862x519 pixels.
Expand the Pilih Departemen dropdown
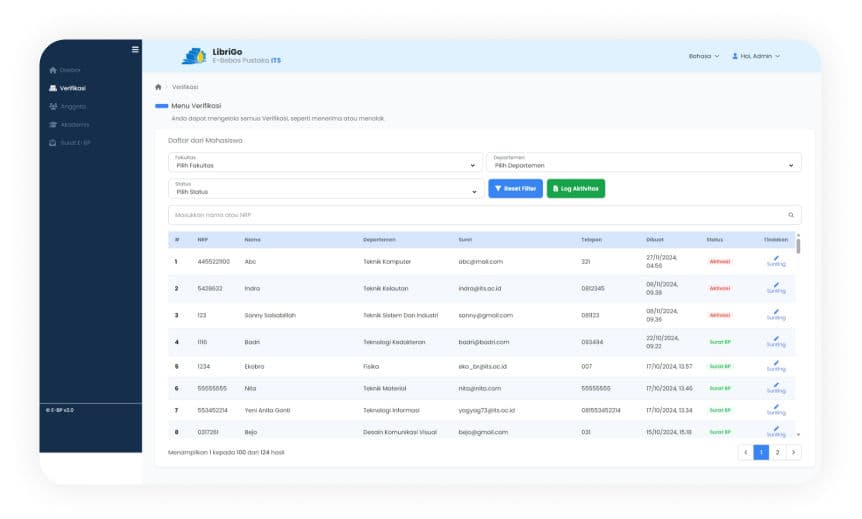(x=644, y=162)
